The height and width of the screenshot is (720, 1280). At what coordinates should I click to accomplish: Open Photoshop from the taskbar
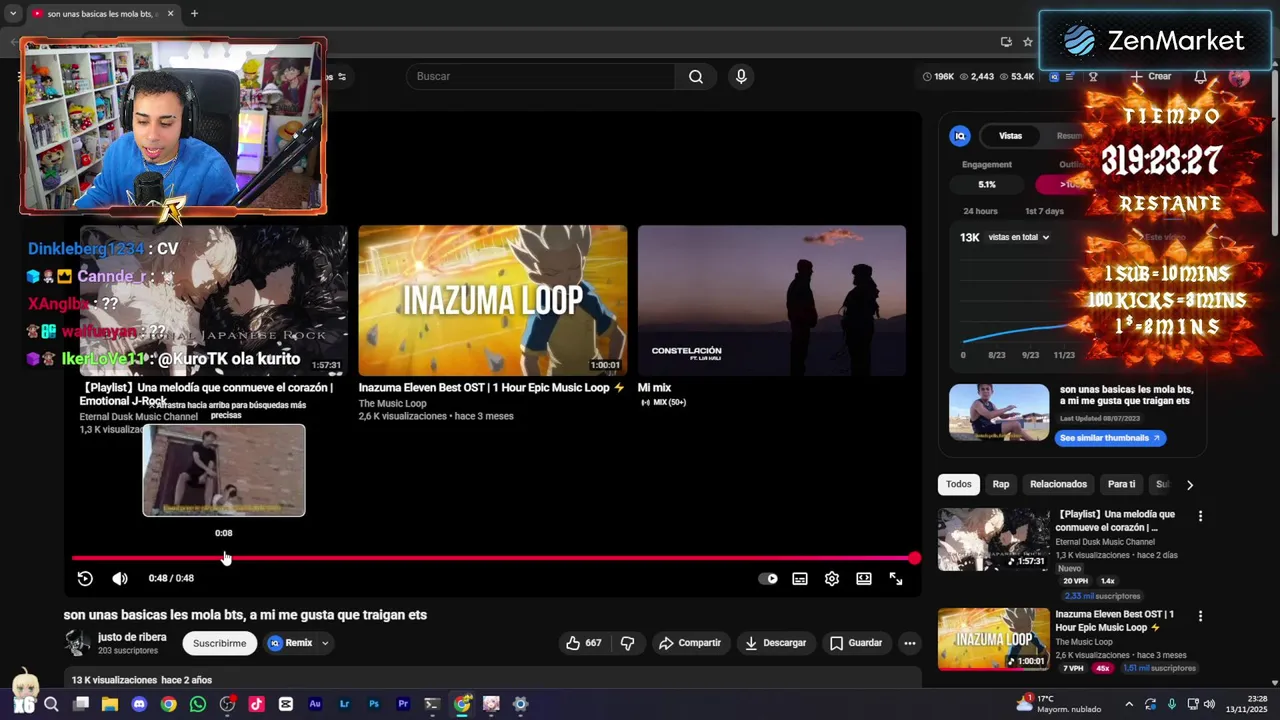click(x=374, y=704)
